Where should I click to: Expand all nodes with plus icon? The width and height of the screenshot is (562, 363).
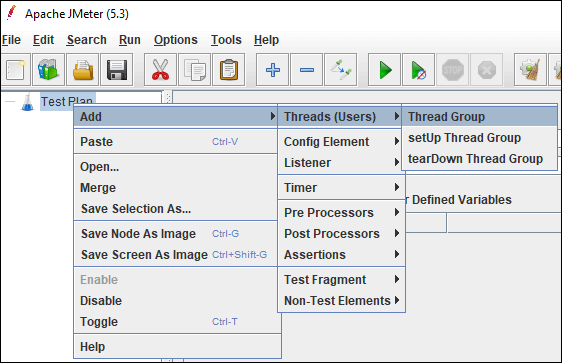(272, 70)
